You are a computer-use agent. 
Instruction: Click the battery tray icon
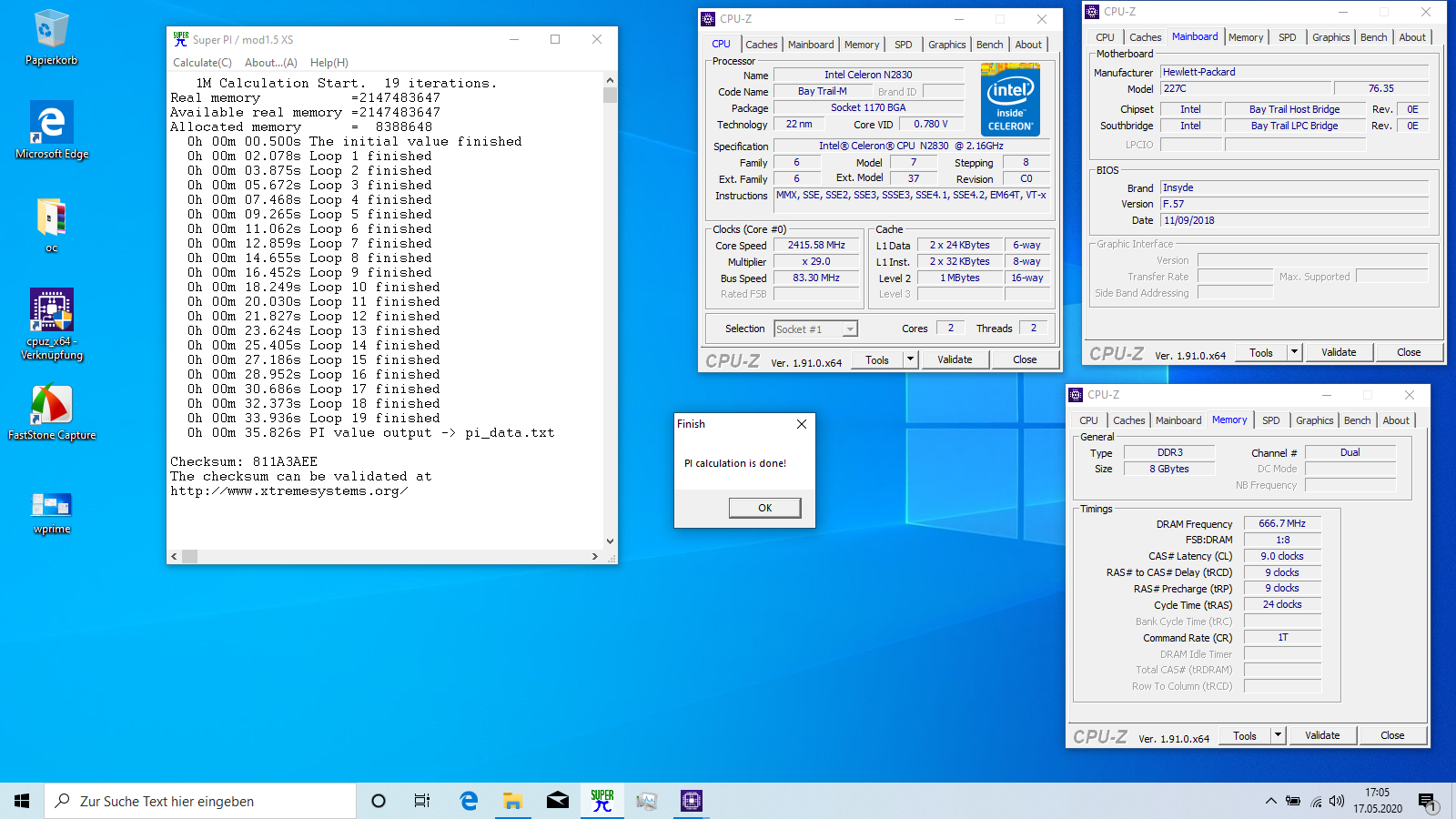(1293, 801)
